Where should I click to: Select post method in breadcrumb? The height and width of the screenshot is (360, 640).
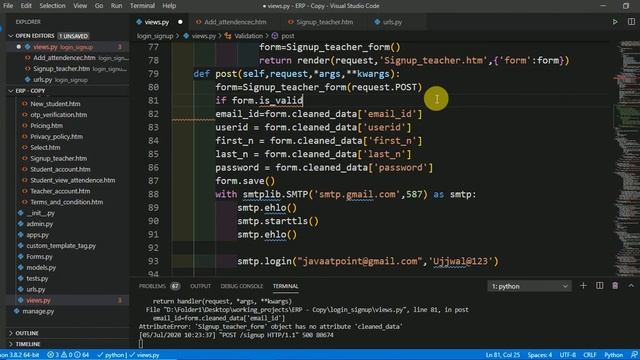click(x=287, y=36)
